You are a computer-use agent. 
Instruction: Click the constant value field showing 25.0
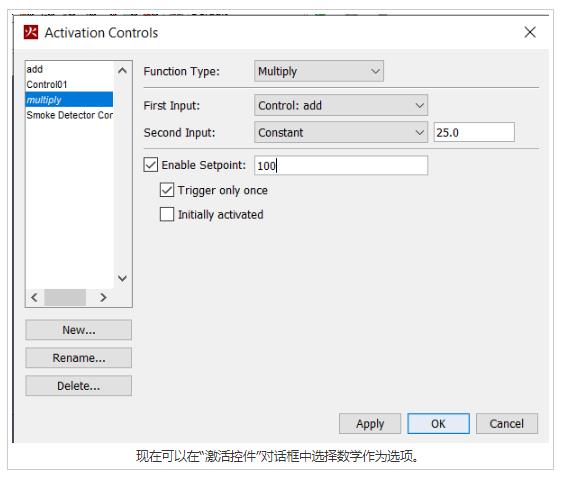(474, 132)
